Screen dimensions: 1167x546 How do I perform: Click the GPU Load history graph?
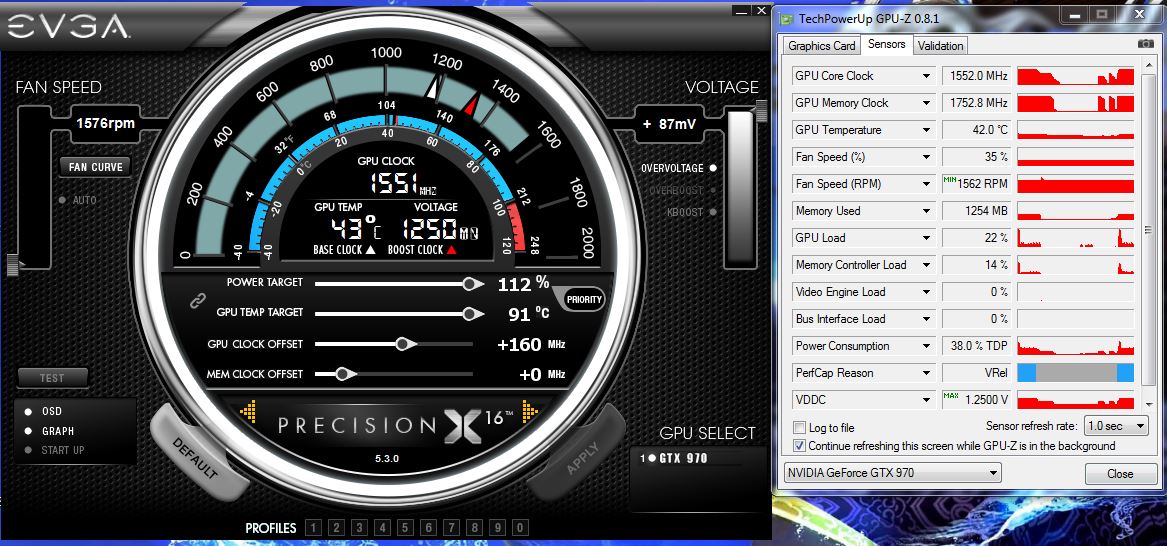[1075, 238]
